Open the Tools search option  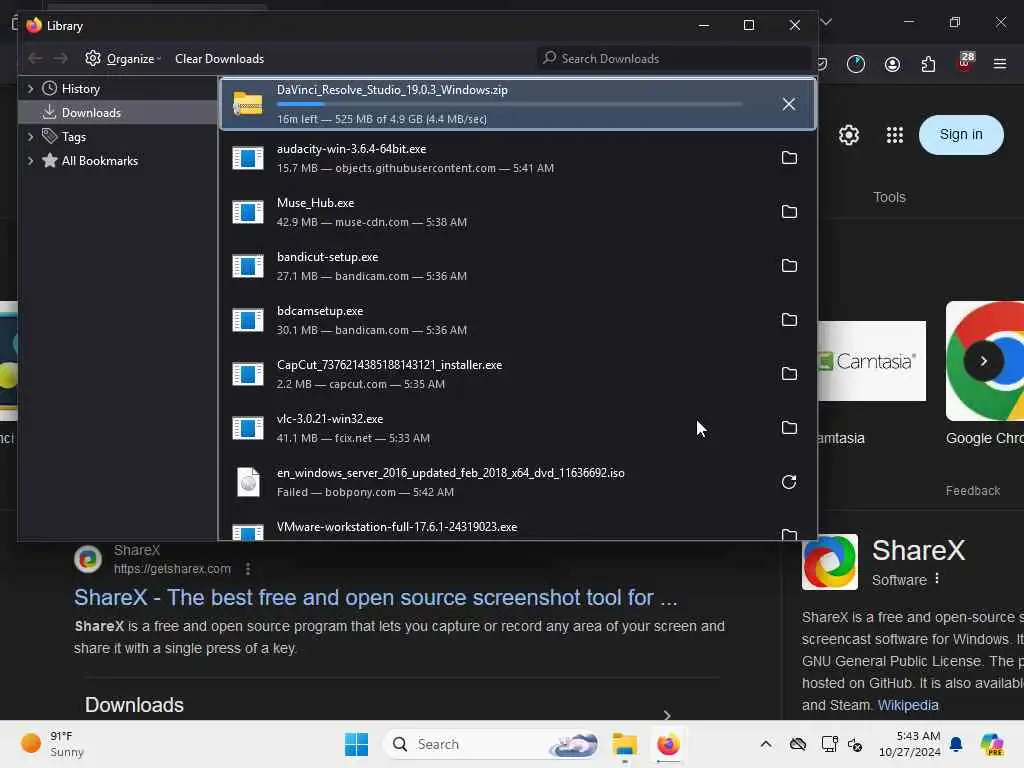889,197
